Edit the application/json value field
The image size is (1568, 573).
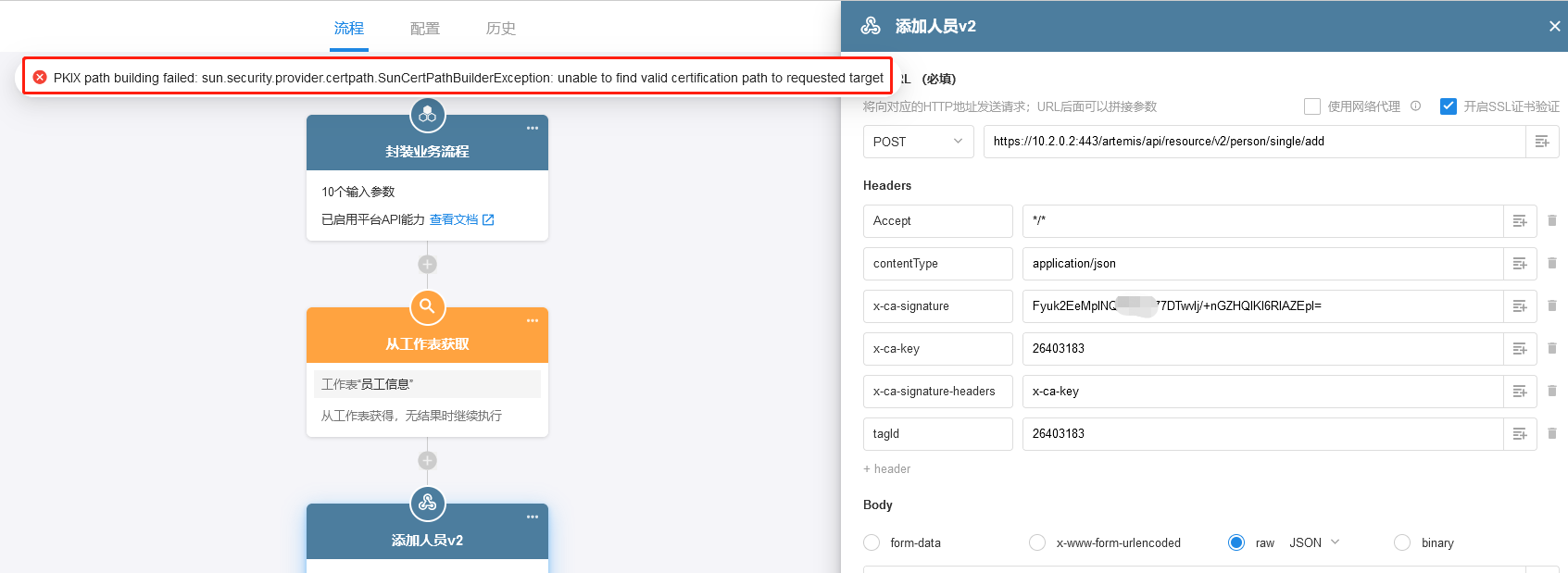(1262, 264)
